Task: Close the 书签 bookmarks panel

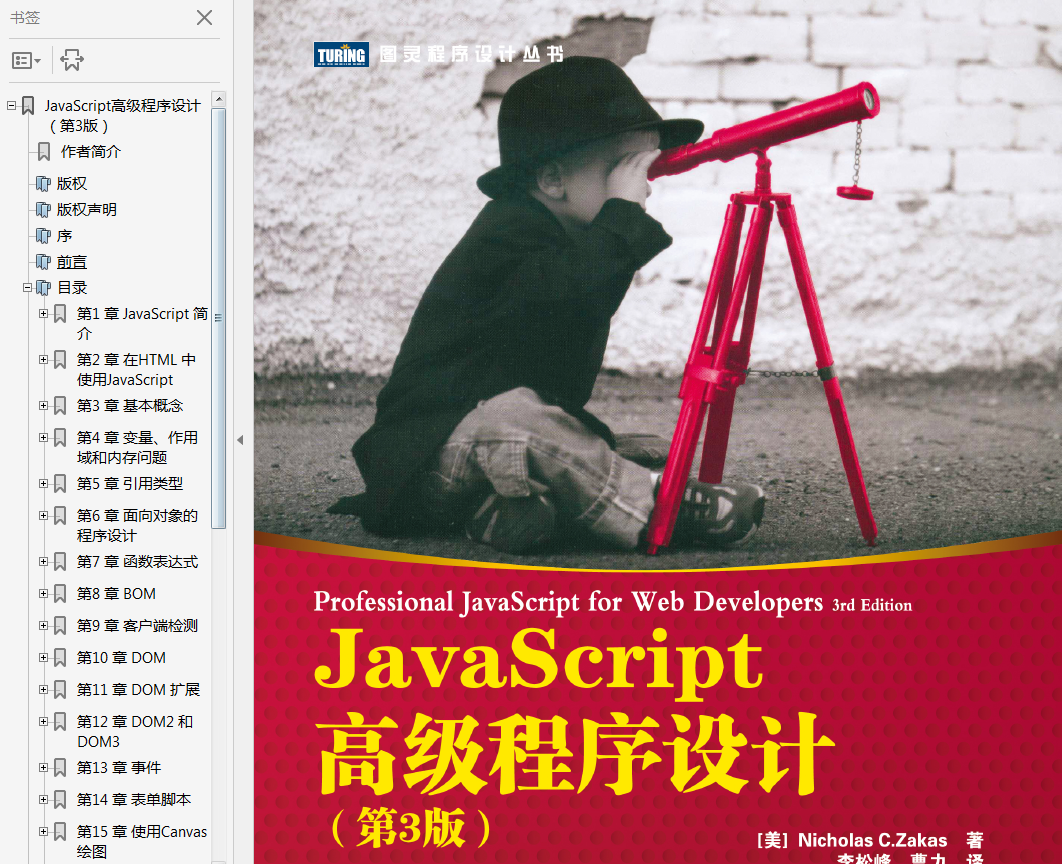Action: point(204,18)
